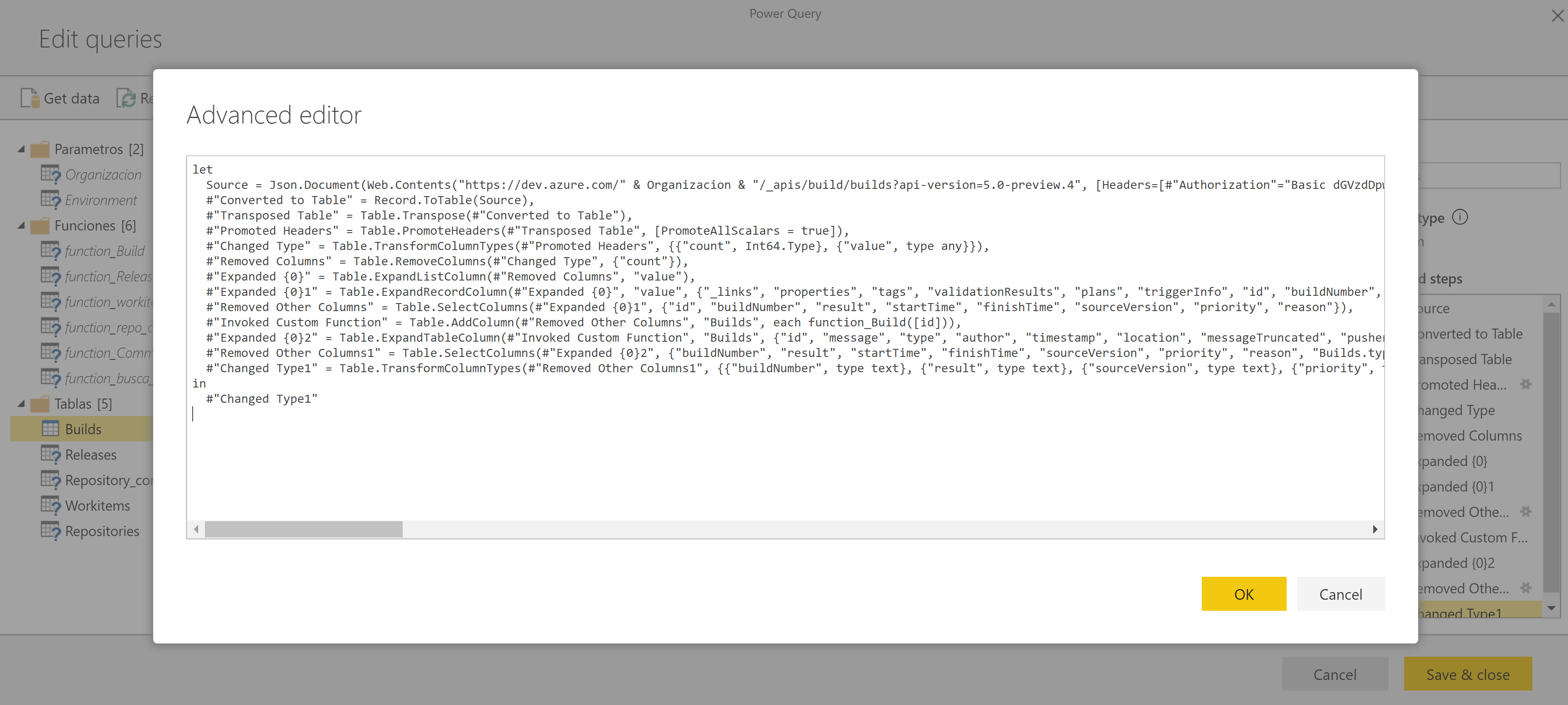Collapse the Tablas folder

(21, 404)
